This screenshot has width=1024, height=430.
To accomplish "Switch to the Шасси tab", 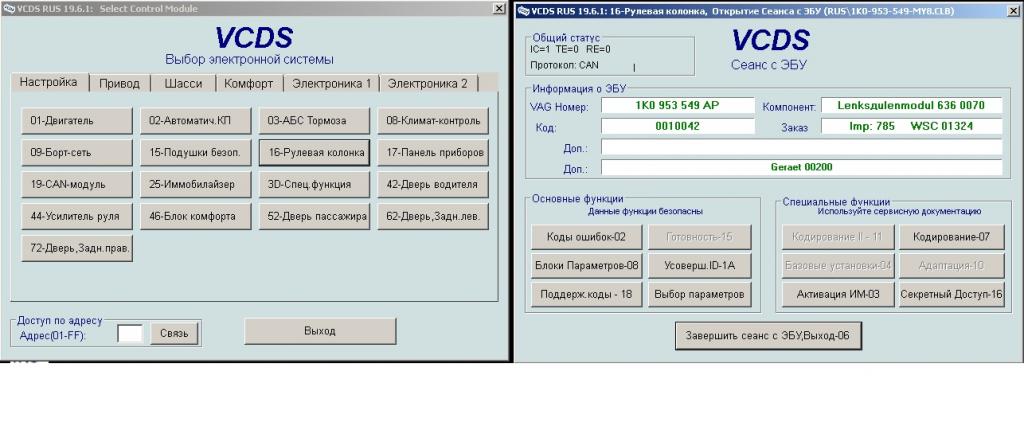I will [x=183, y=83].
